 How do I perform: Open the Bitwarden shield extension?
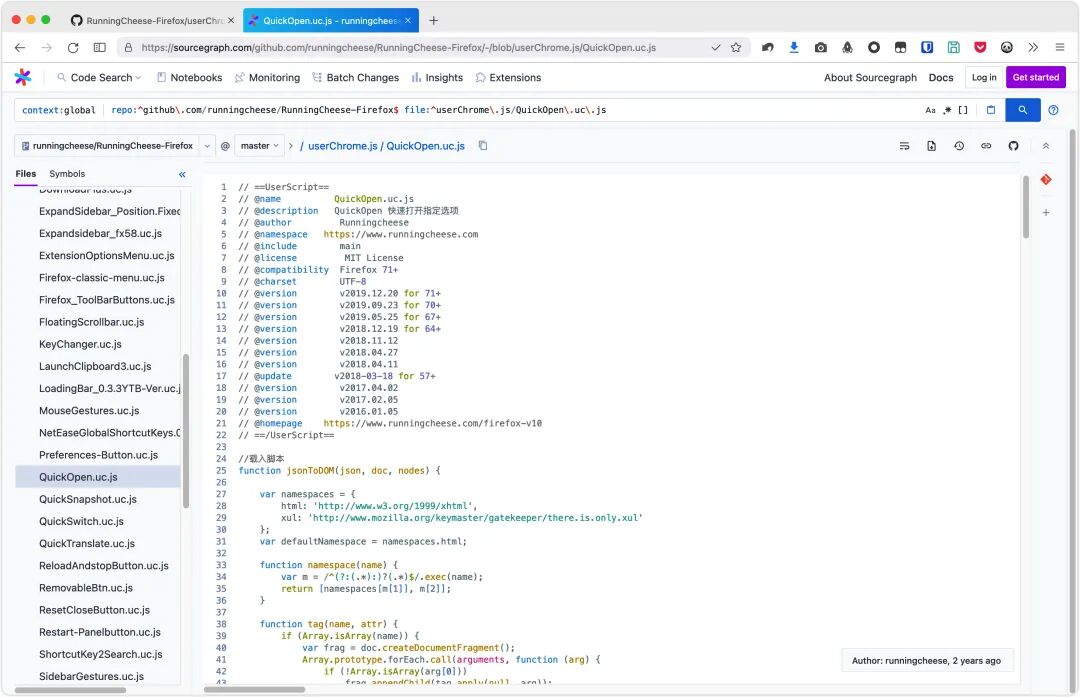pos(927,48)
